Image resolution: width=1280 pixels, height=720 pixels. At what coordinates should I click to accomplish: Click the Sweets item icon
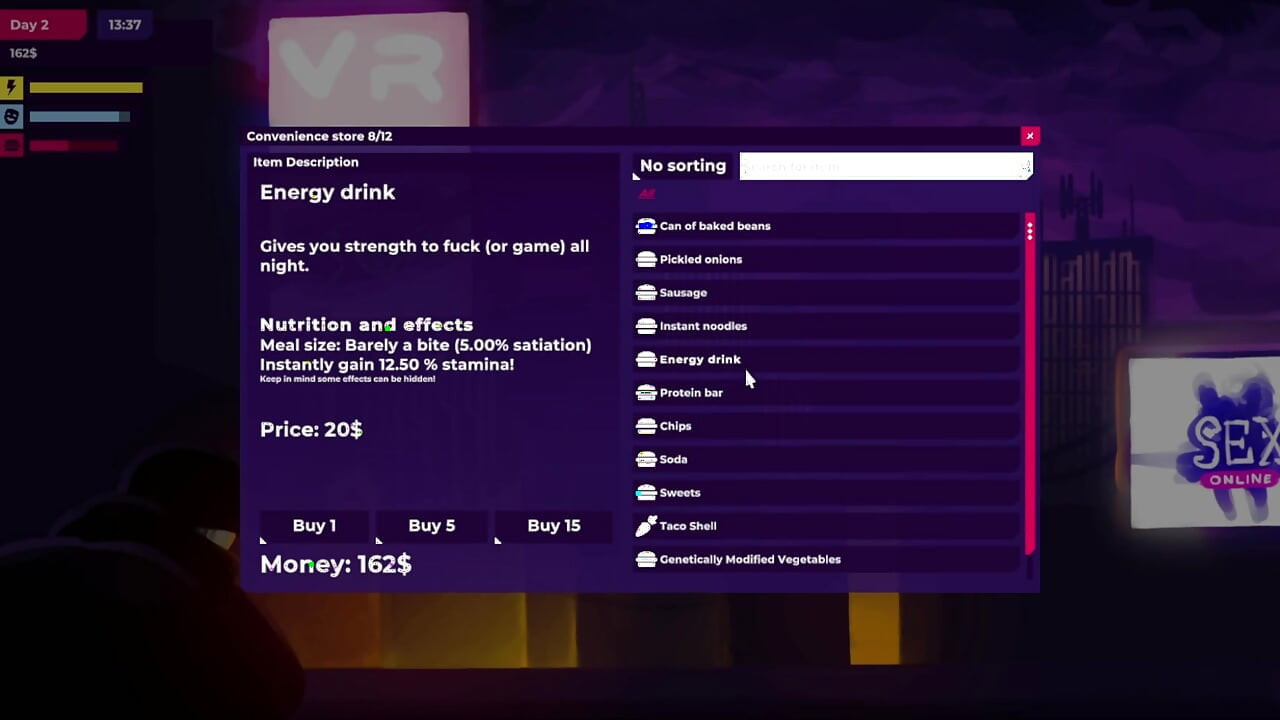[646, 493]
